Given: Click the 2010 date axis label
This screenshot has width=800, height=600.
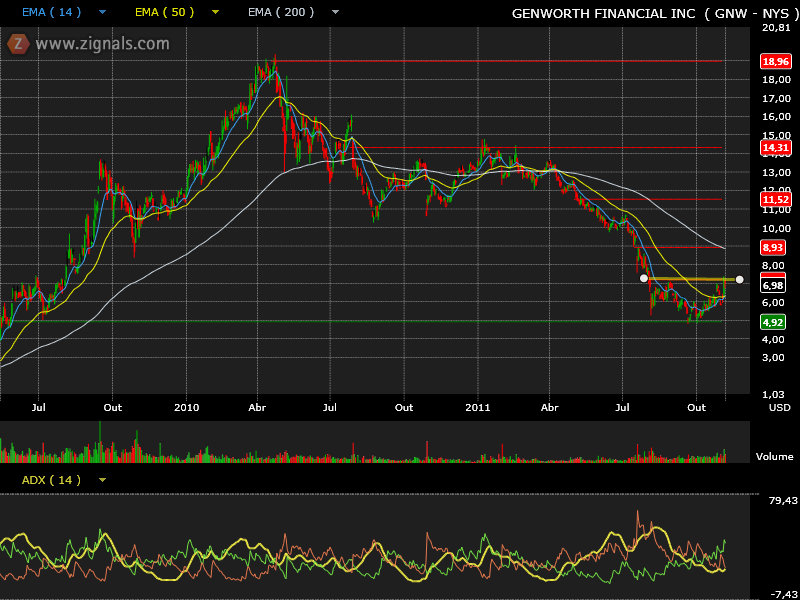Looking at the screenshot, I should point(186,408).
